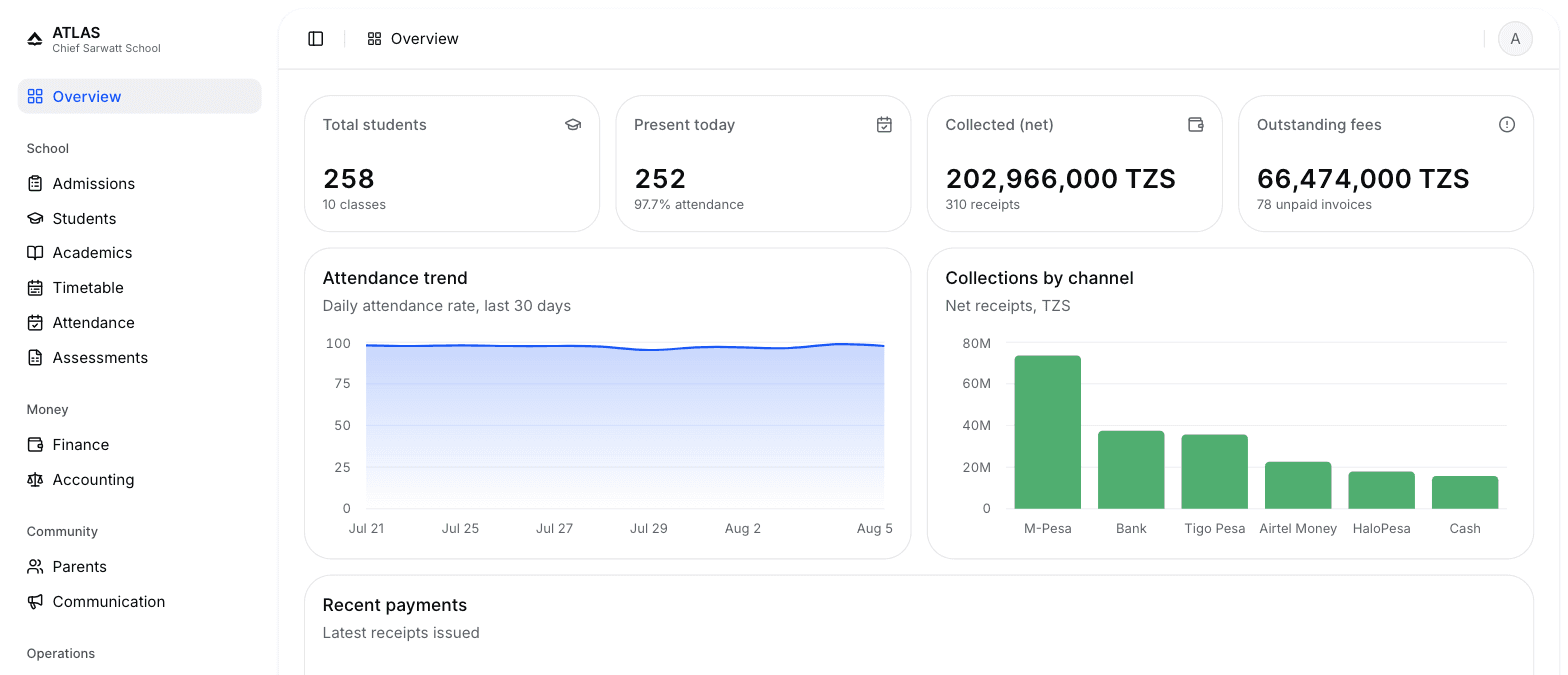Click the Communication megaphone icon
The width and height of the screenshot is (1568, 675).
pyautogui.click(x=35, y=602)
